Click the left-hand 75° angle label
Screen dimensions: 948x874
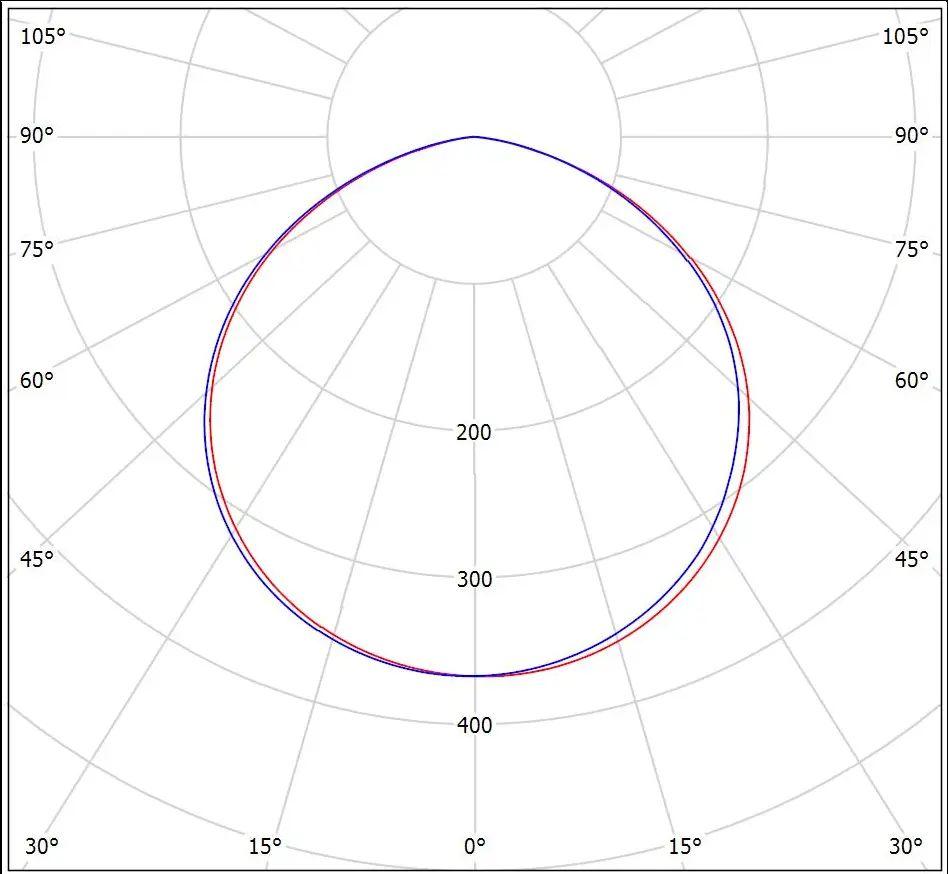point(37,249)
